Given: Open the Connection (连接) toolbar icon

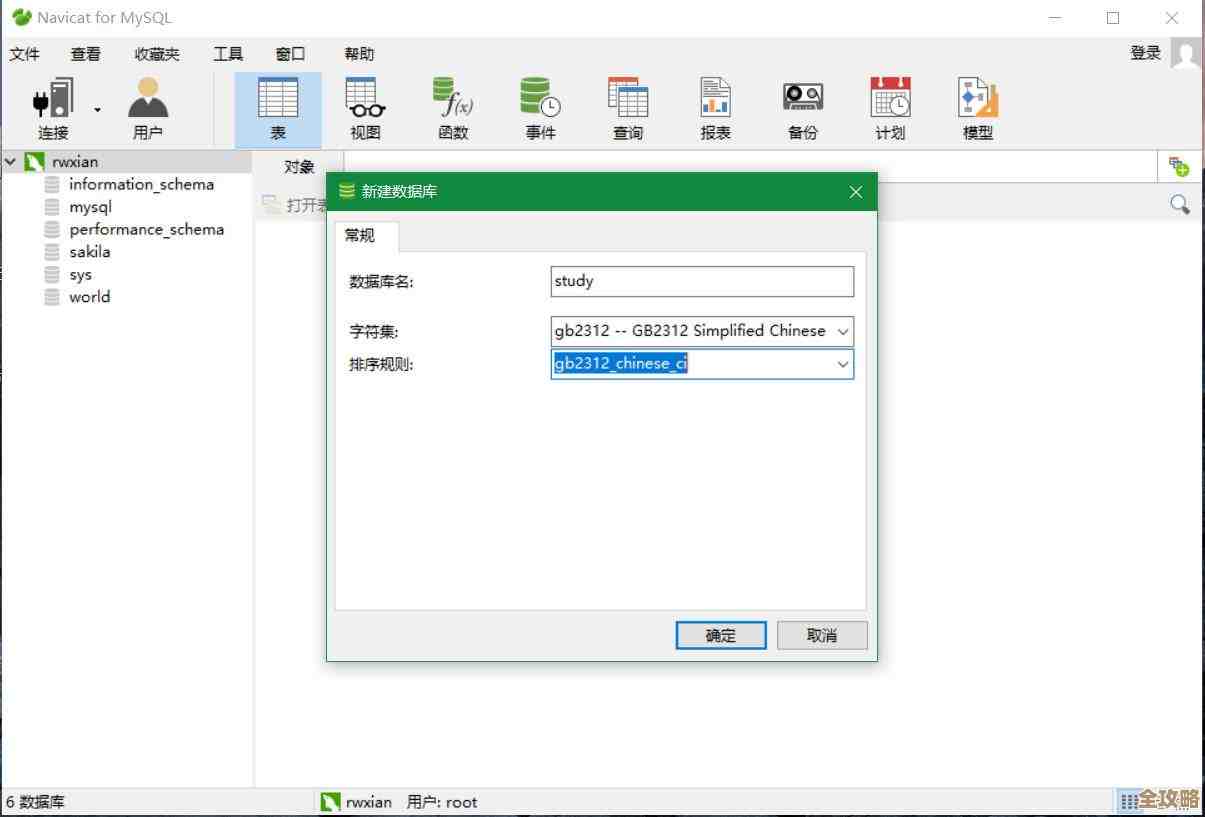Looking at the screenshot, I should click(53, 110).
